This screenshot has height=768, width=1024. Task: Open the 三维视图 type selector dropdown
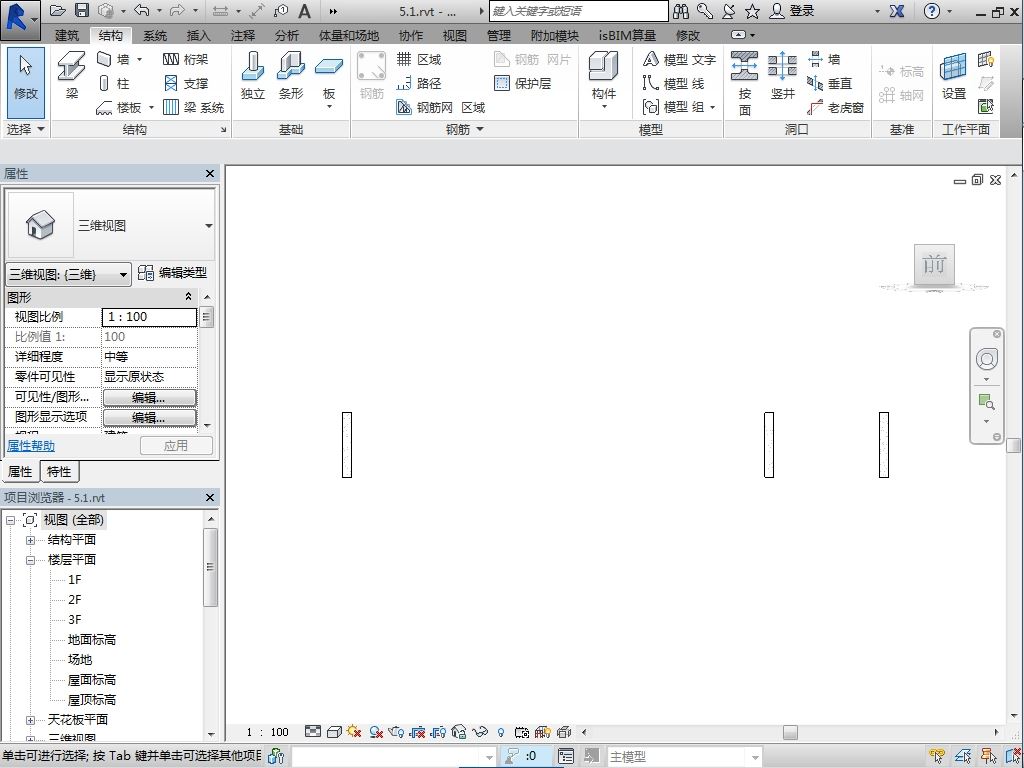tap(208, 225)
